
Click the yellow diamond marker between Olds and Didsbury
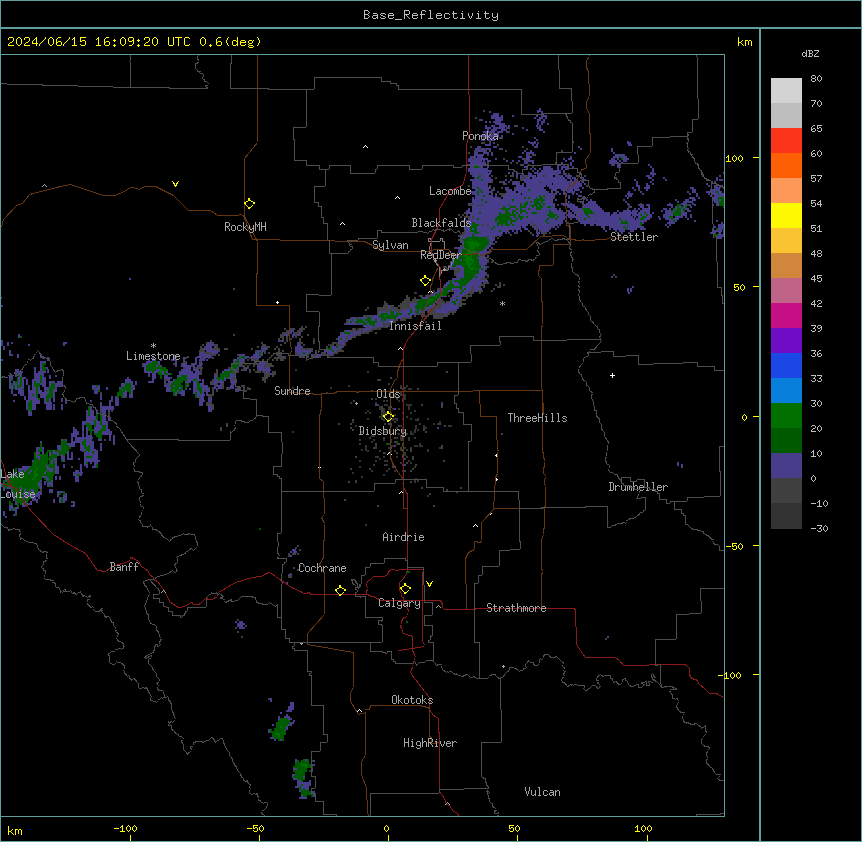pyautogui.click(x=388, y=417)
